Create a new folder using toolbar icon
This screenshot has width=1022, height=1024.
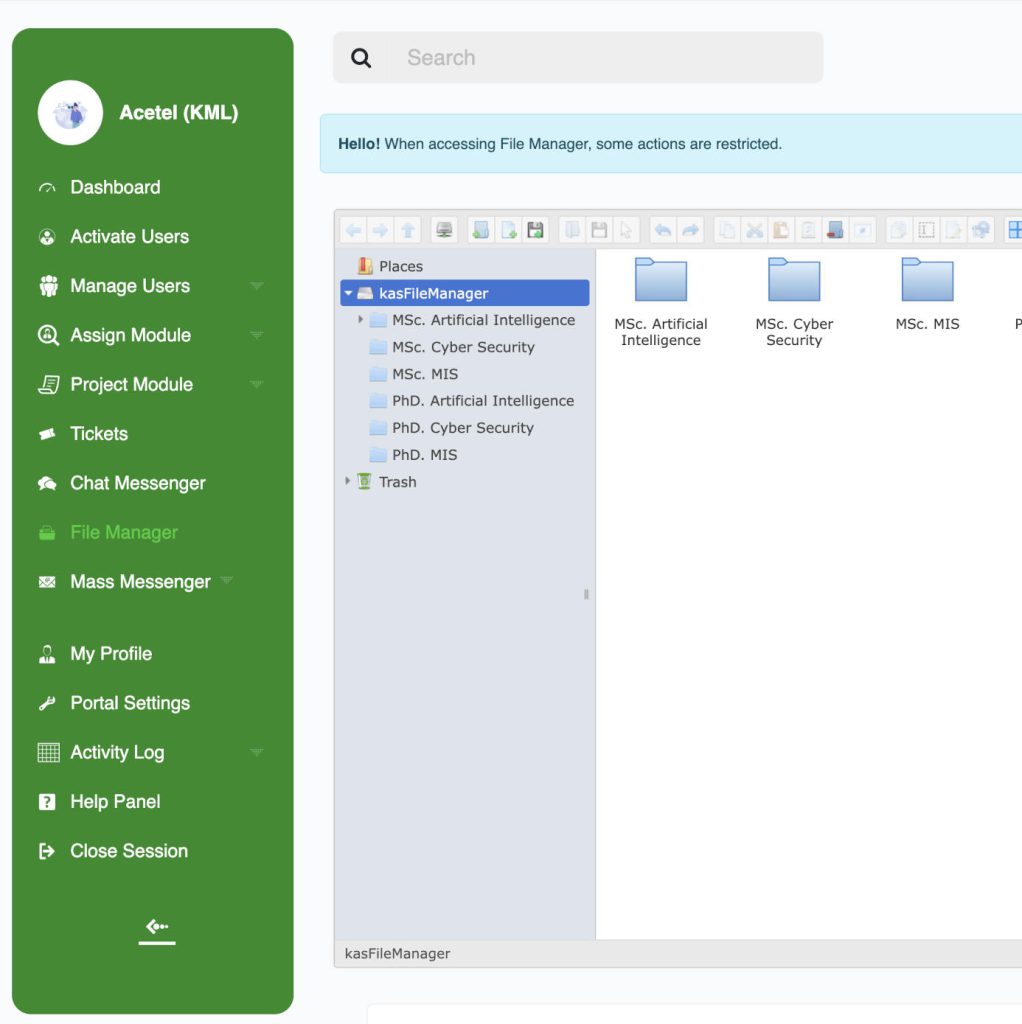(481, 230)
